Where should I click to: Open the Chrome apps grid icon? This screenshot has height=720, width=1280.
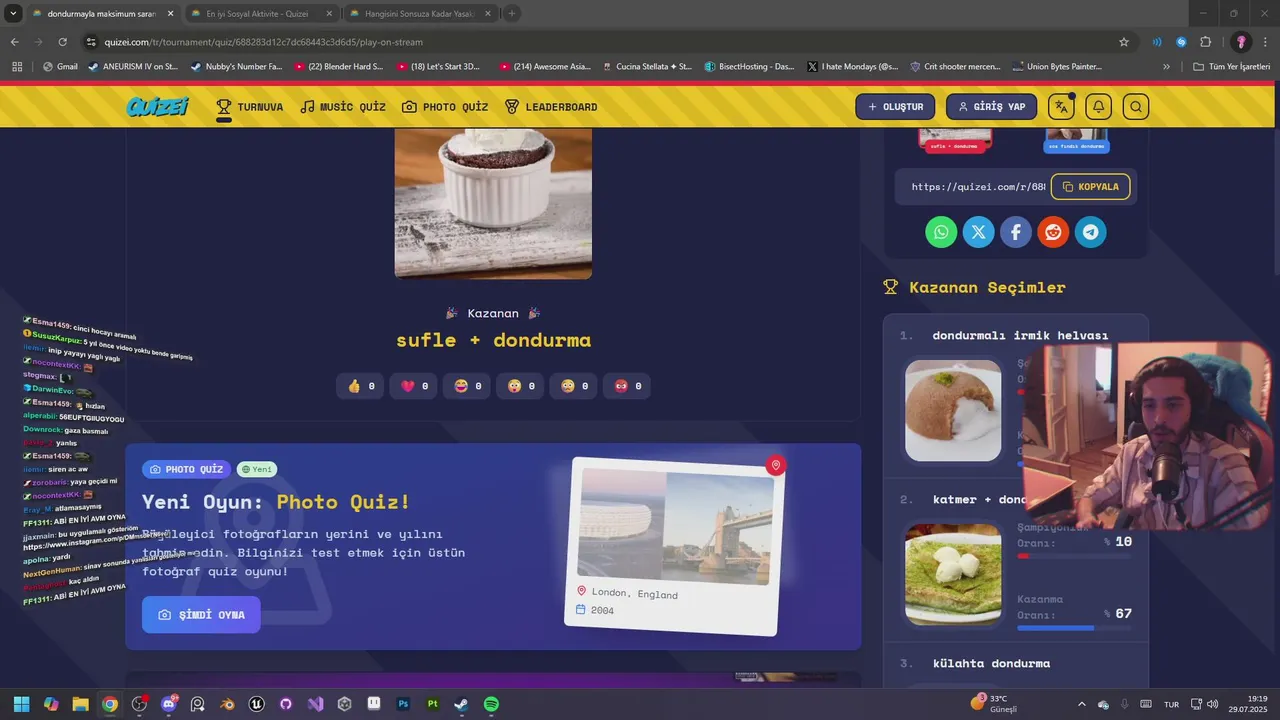point(17,67)
